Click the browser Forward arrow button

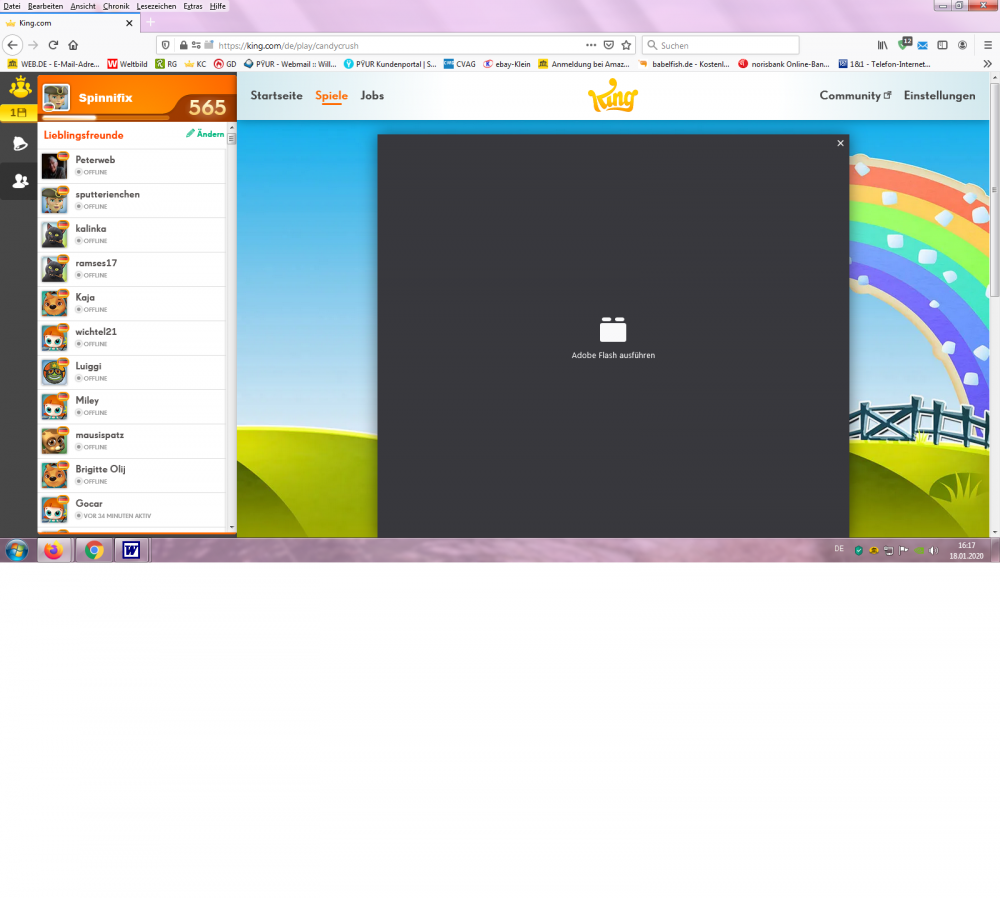33,45
